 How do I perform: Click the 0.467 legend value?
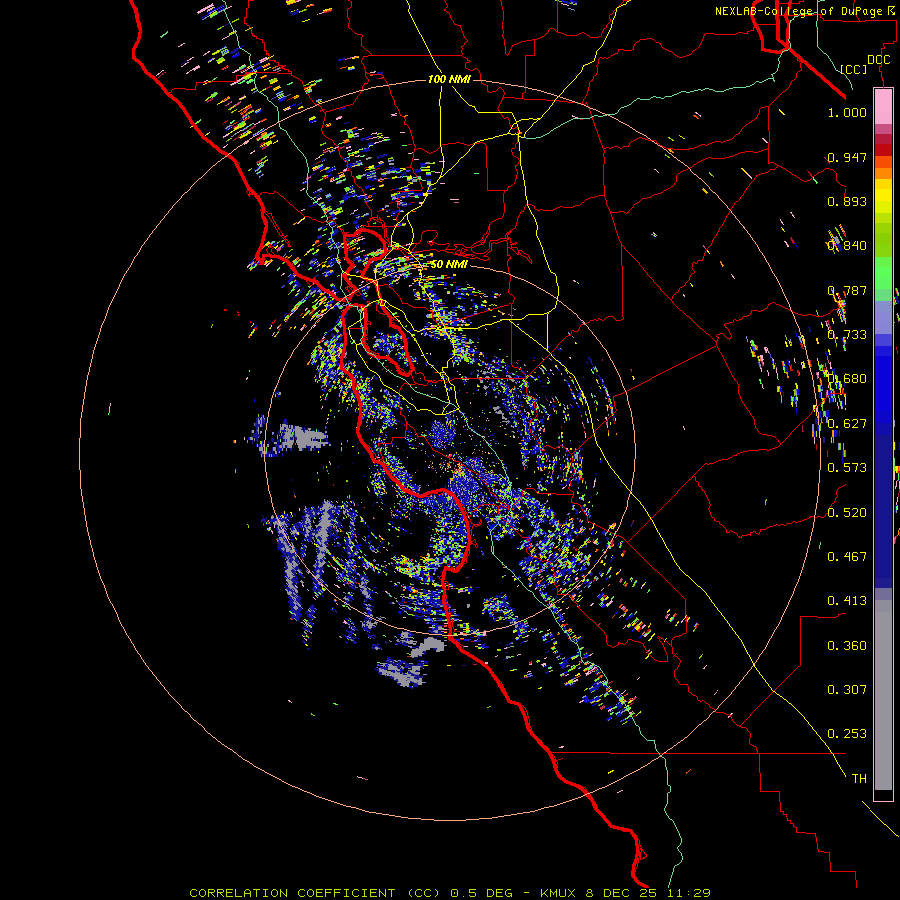point(847,556)
